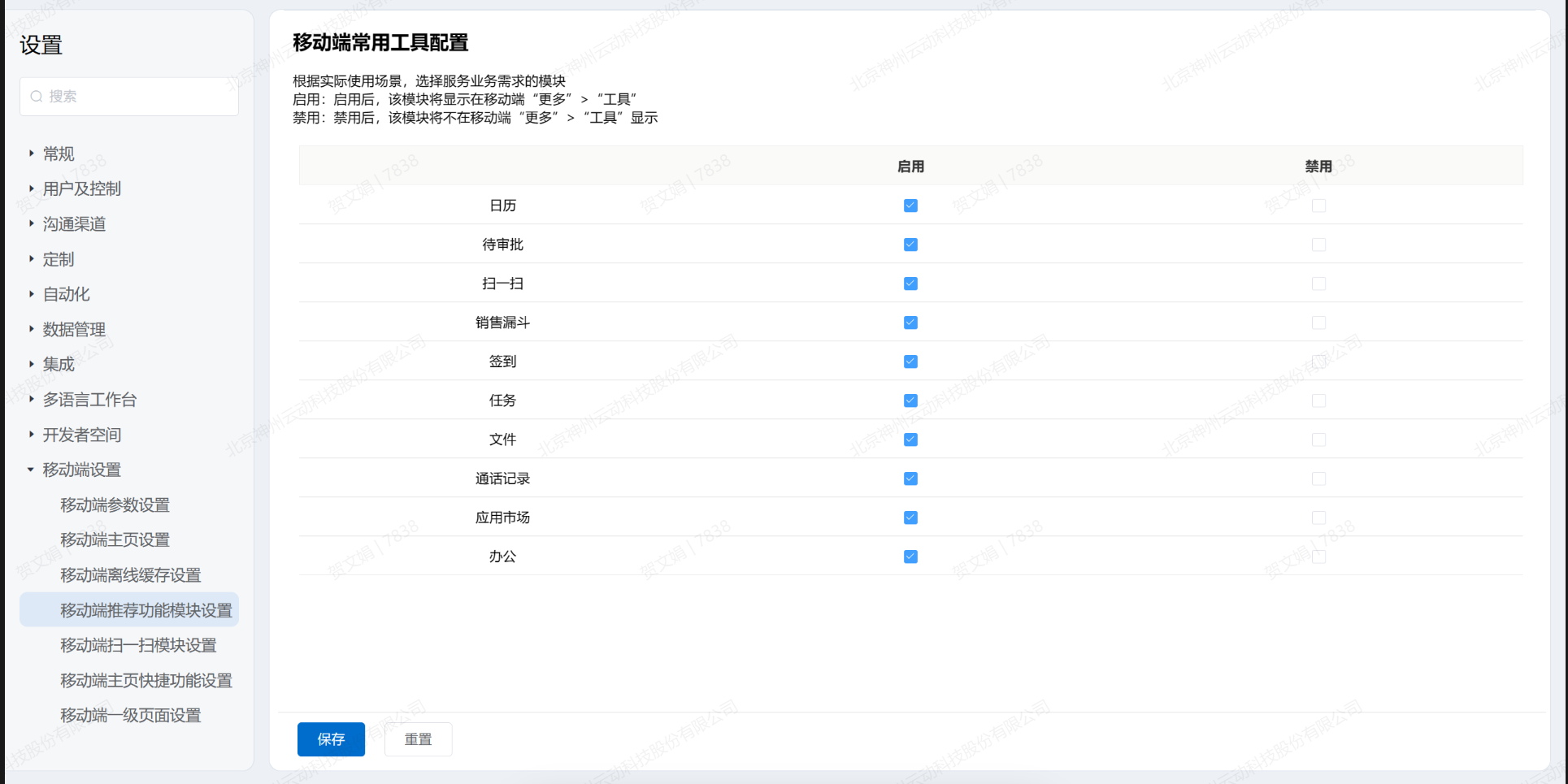
Task: Toggle the 启用 checkbox for 销售漏斗
Action: 910,323
